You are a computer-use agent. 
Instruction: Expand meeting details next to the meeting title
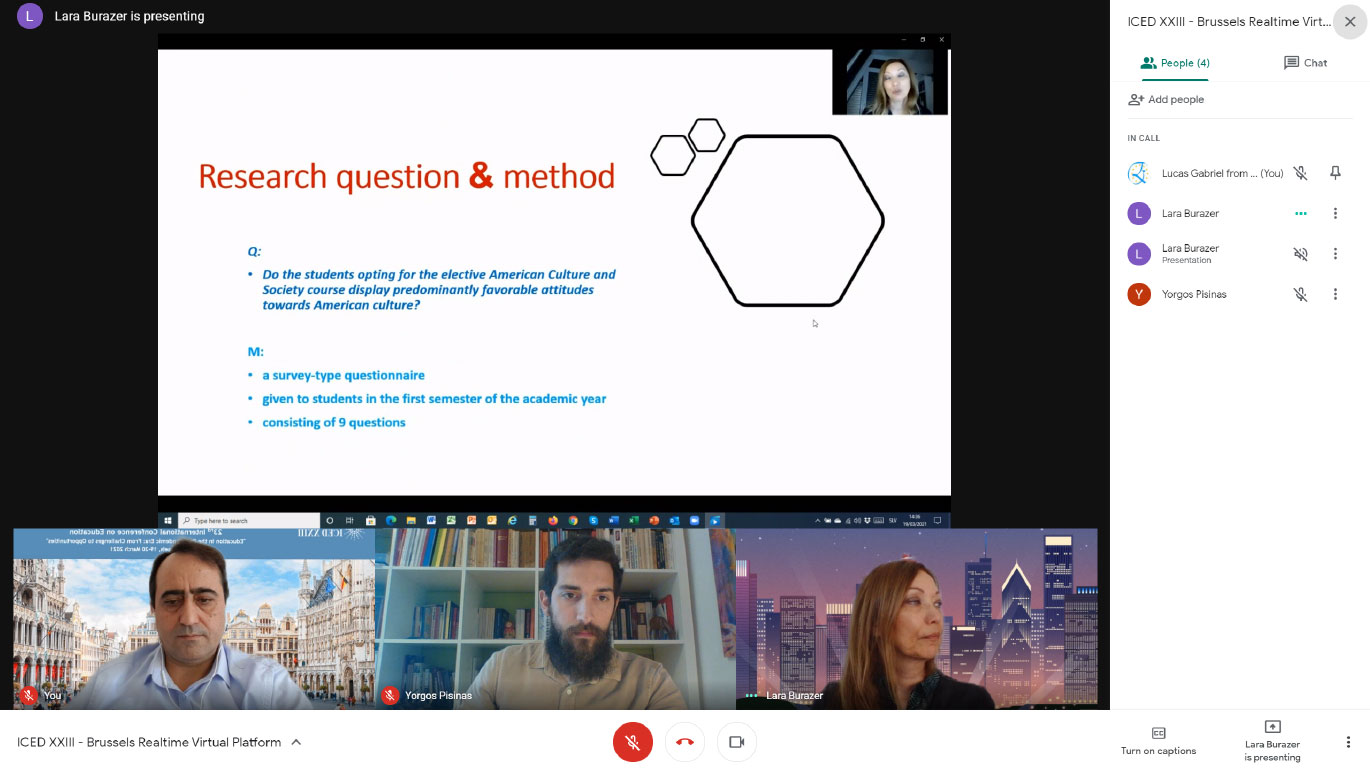click(x=296, y=742)
